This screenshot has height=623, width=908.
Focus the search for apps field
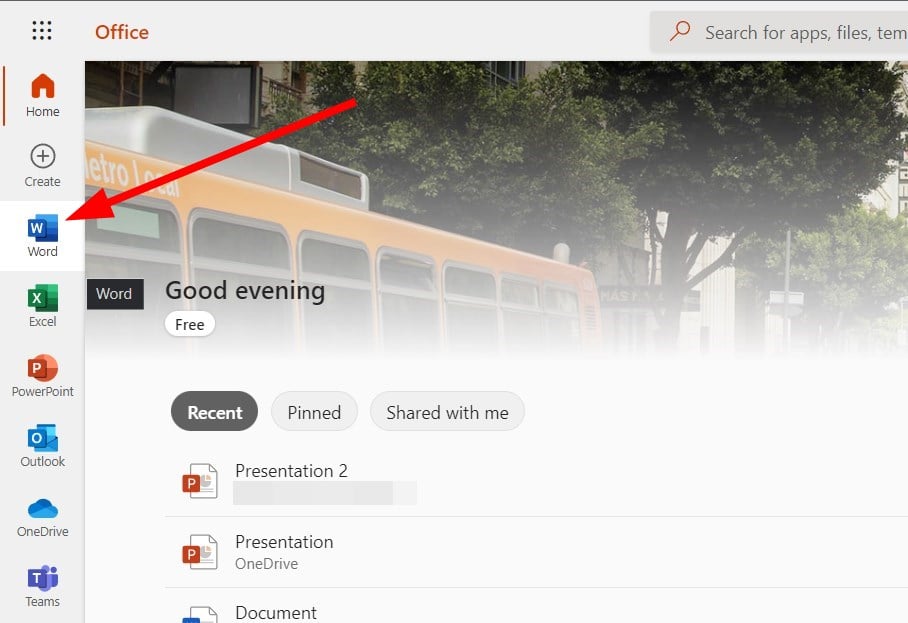click(779, 32)
